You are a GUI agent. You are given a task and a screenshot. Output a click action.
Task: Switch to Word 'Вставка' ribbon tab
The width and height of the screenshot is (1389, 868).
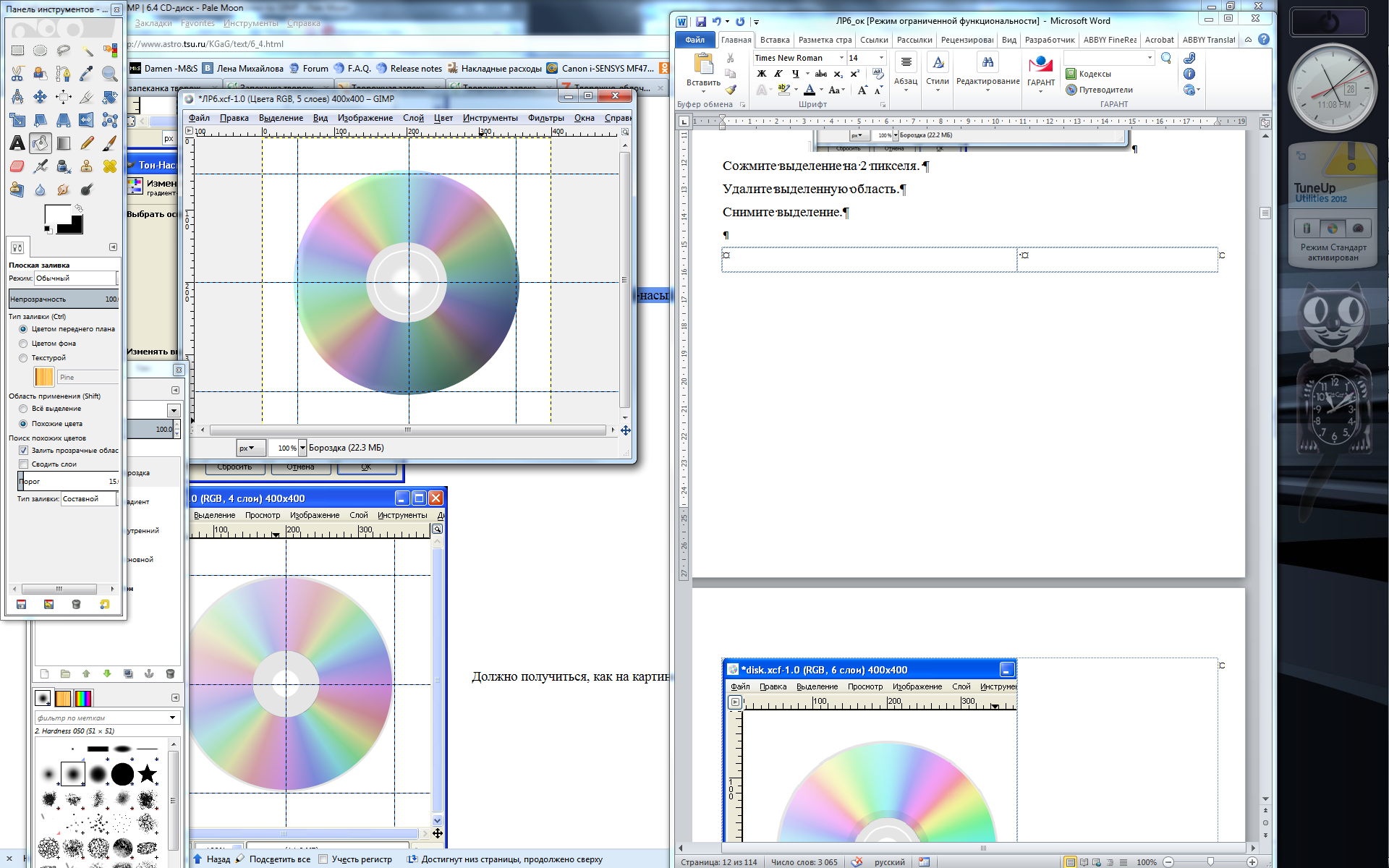point(774,40)
